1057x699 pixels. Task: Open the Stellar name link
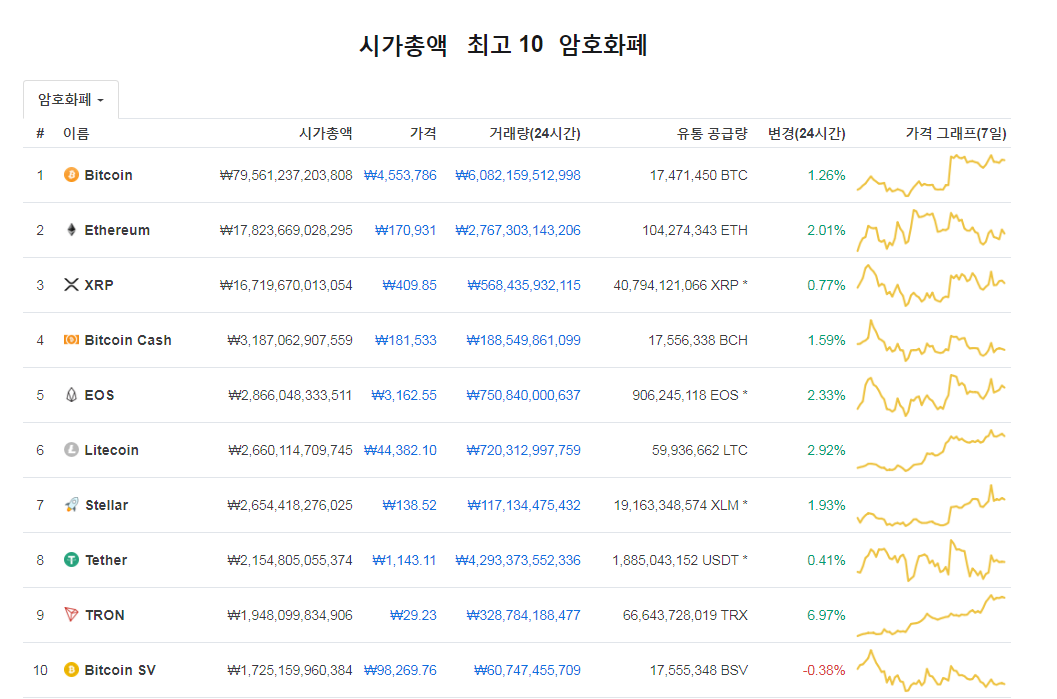(107, 505)
